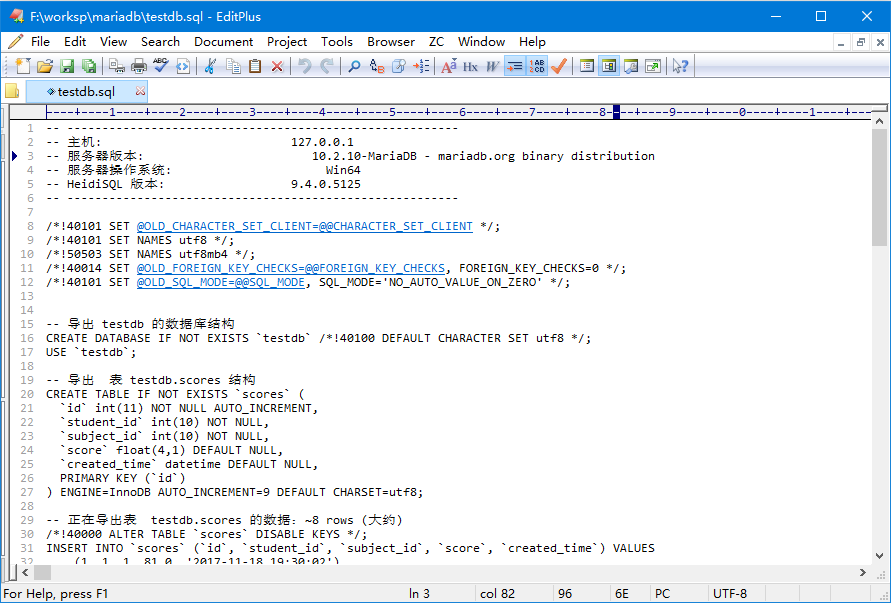Image resolution: width=891 pixels, height=603 pixels.
Task: Open the Browser menu
Action: [390, 41]
